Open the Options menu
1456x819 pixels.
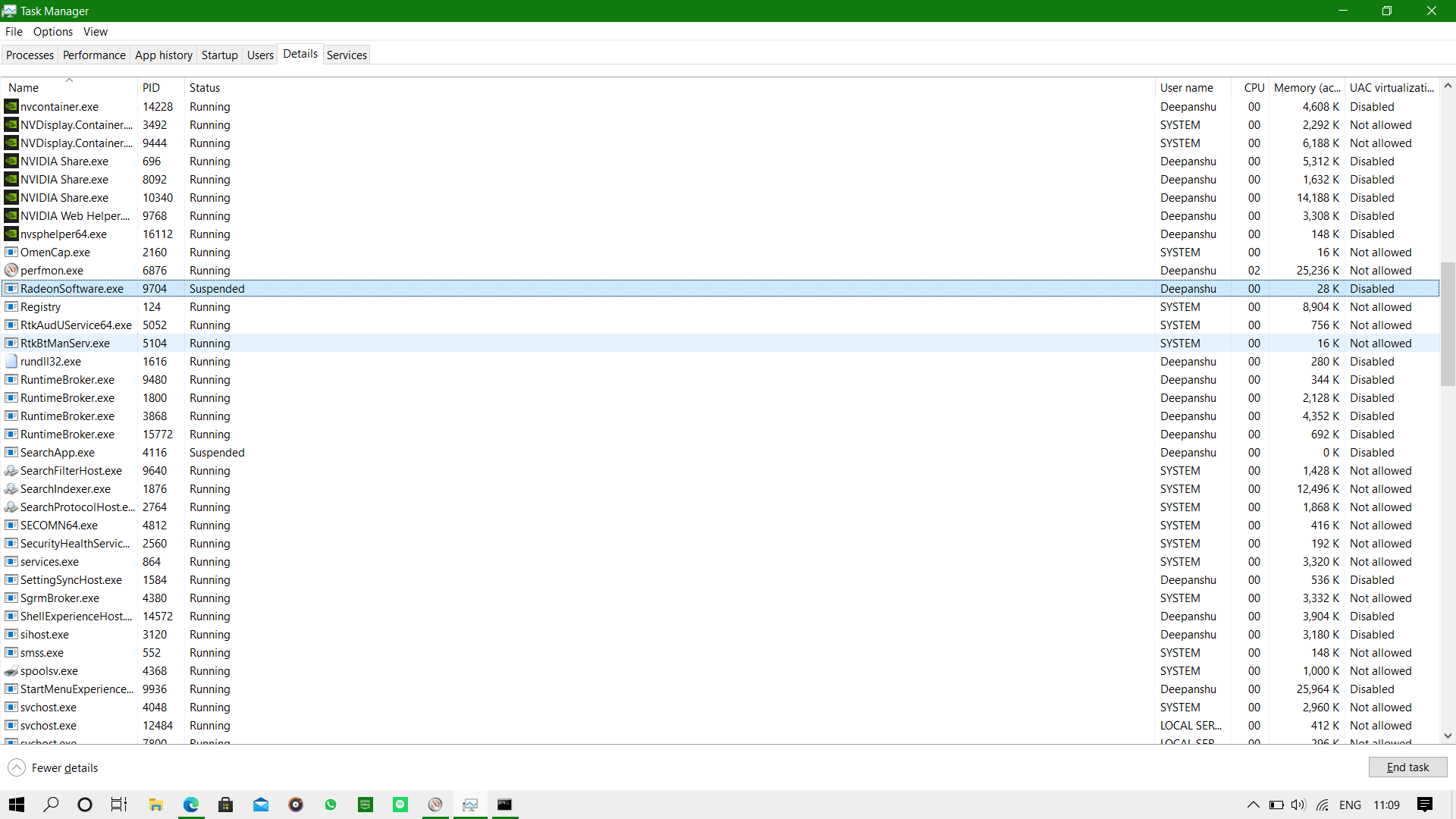point(53,32)
